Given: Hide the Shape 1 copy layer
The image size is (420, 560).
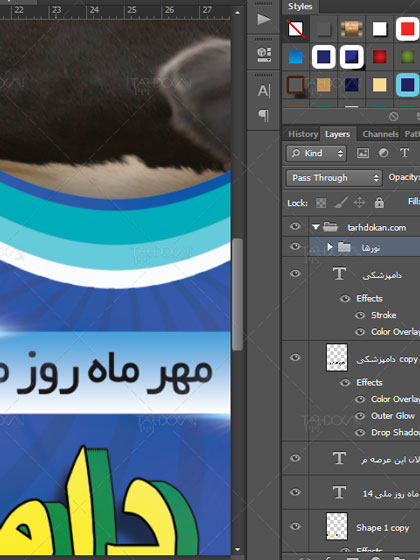Looking at the screenshot, I should point(295,526).
